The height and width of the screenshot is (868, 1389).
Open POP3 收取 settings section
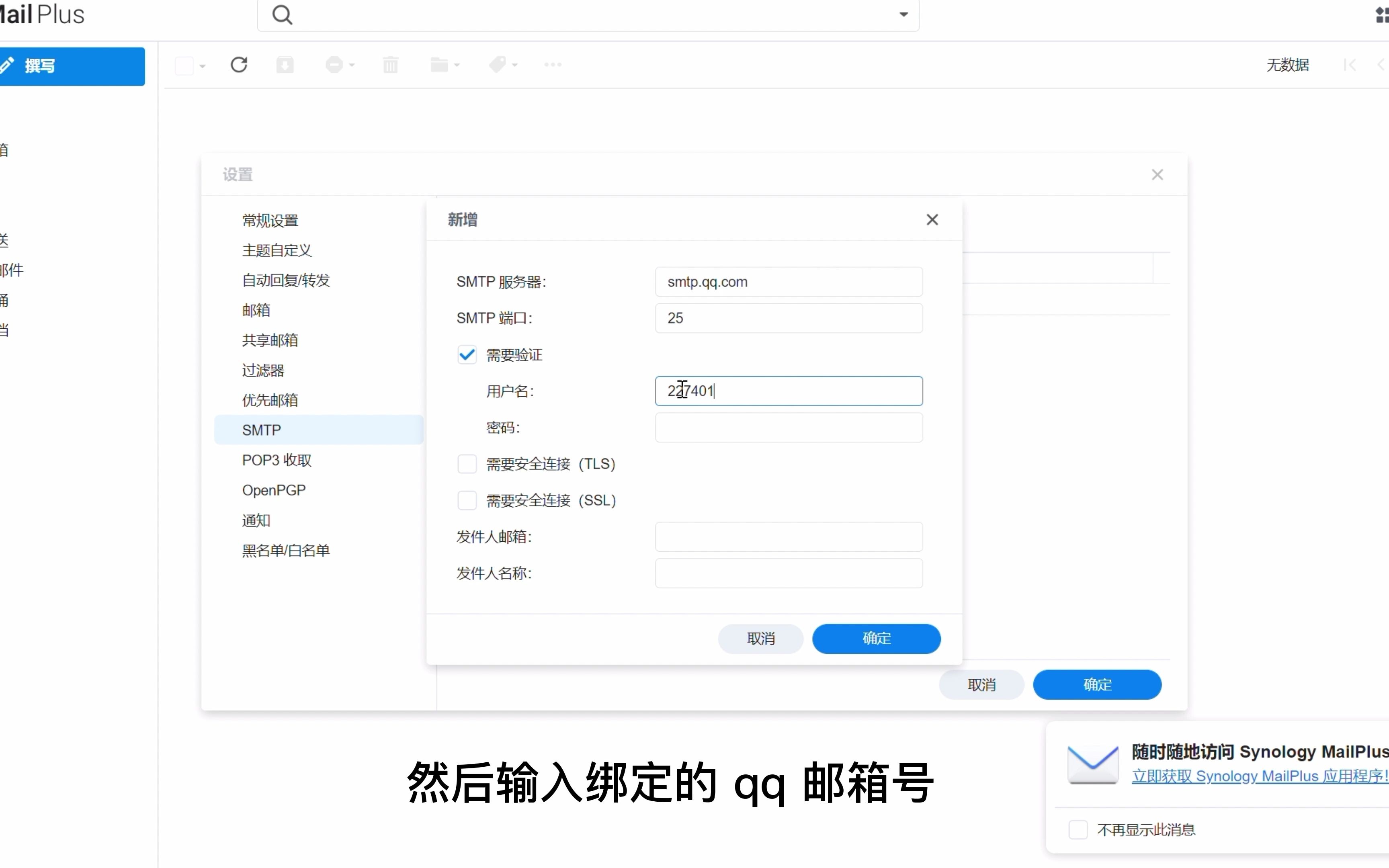pyautogui.click(x=277, y=460)
